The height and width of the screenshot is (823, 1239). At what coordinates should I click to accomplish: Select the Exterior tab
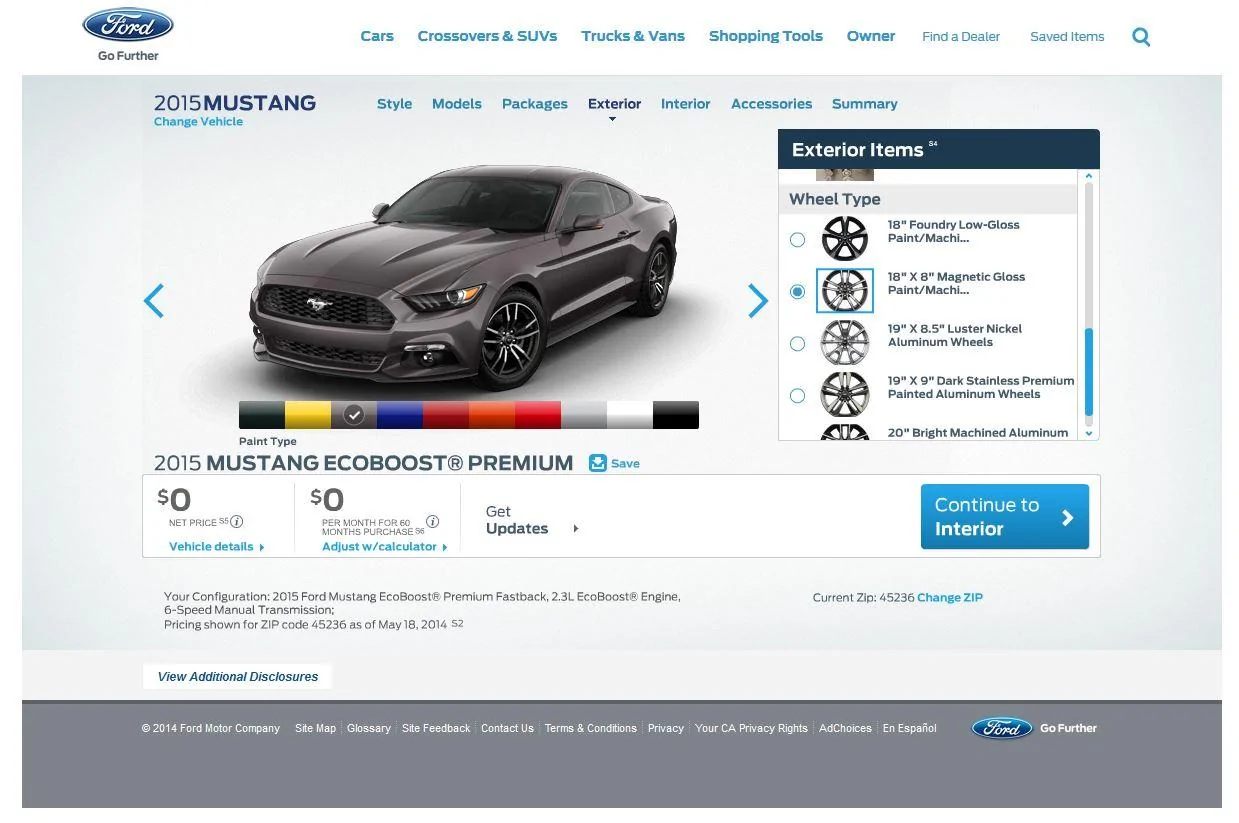pos(614,104)
